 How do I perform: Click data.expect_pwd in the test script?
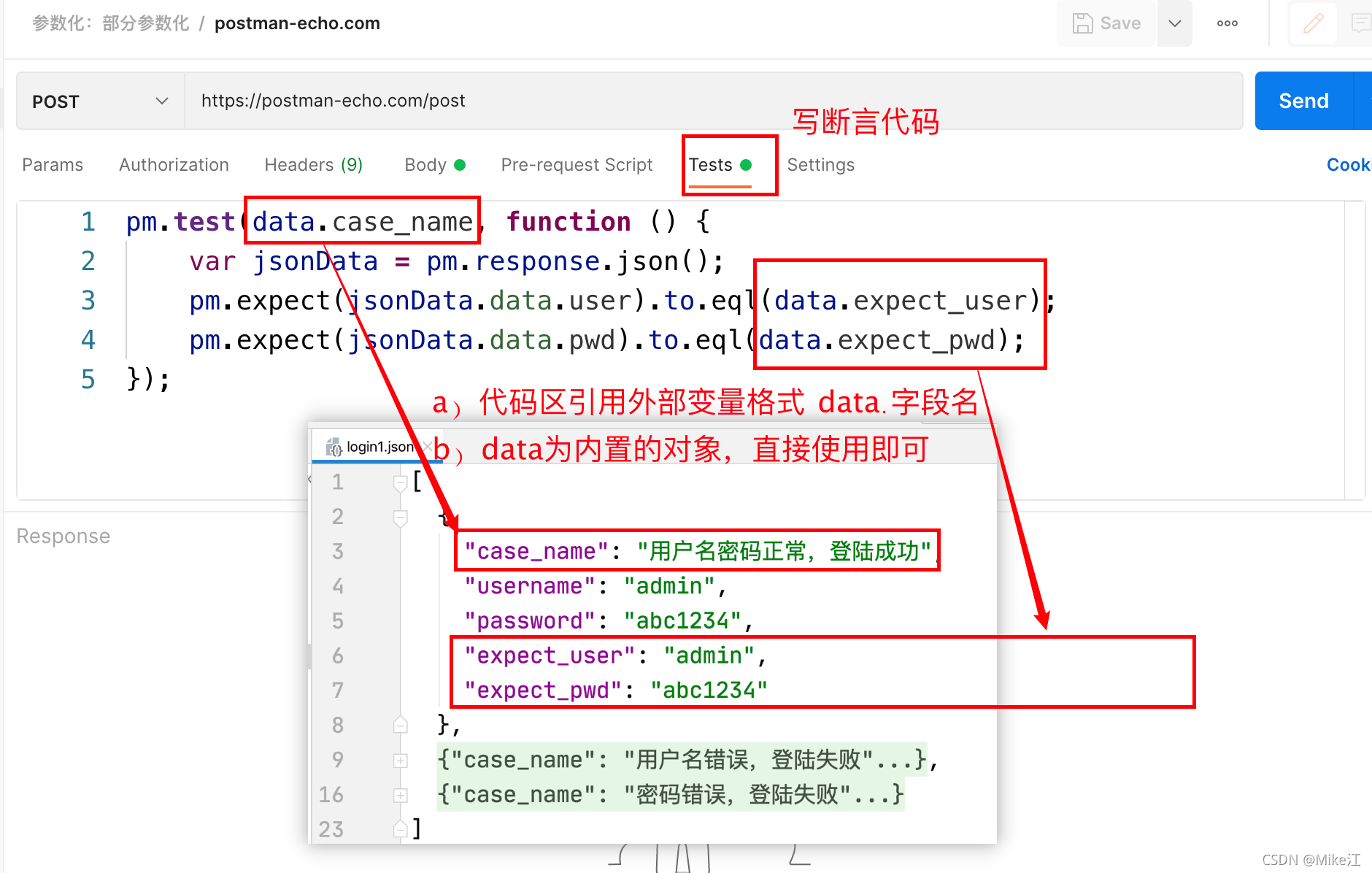[878, 340]
